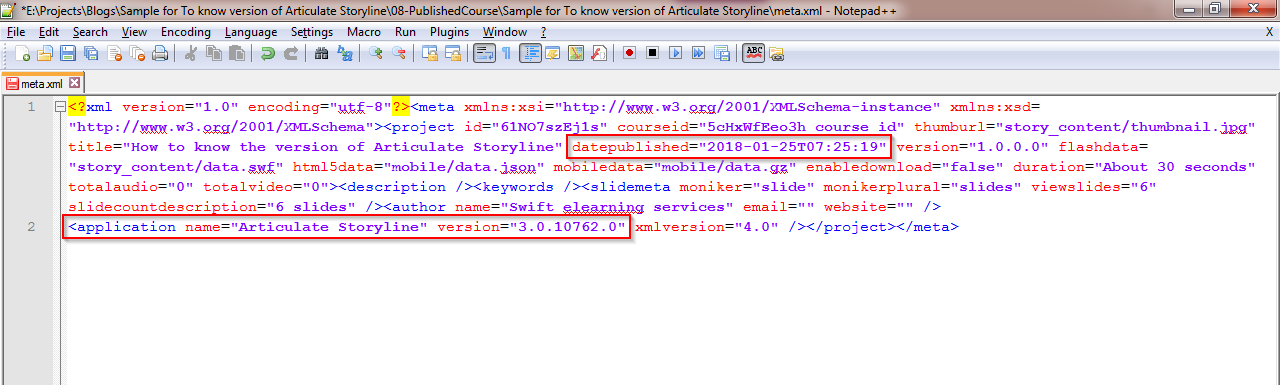Screen dimensions: 1280x385
Task: Click the Save All toolbar icon
Action: point(90,52)
